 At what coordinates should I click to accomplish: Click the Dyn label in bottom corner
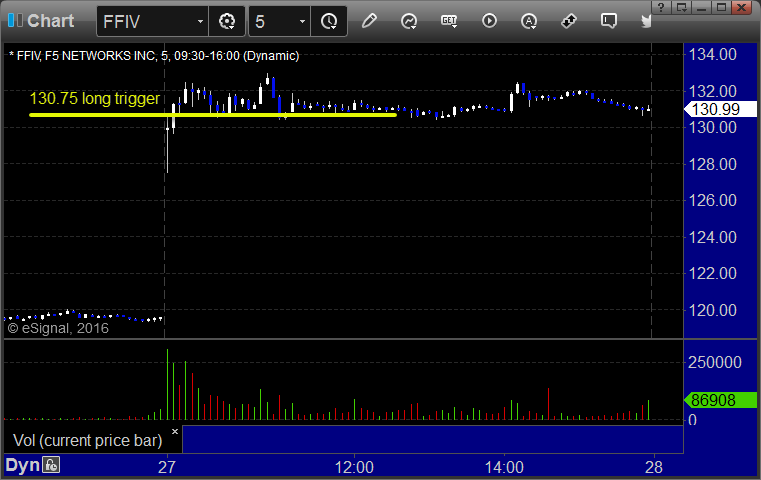click(22, 465)
